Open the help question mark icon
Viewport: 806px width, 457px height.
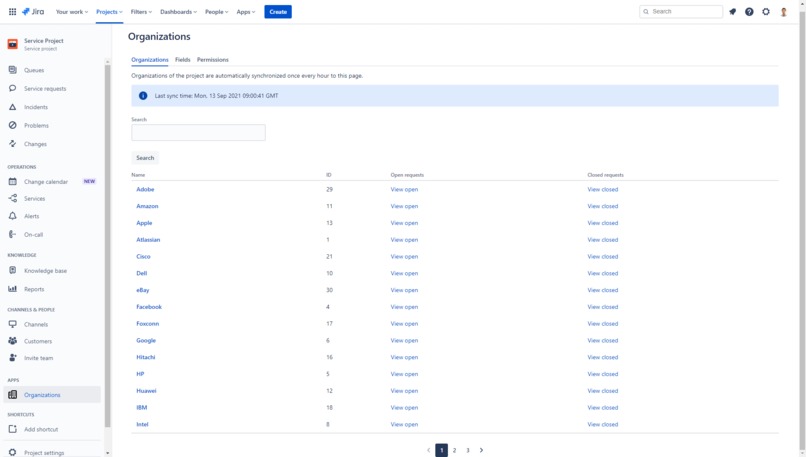tap(749, 12)
